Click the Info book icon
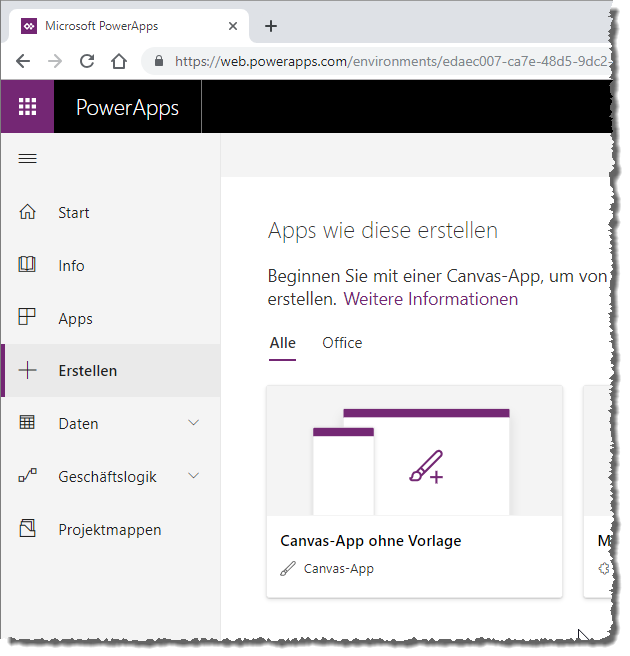The width and height of the screenshot is (630, 656). point(28,265)
